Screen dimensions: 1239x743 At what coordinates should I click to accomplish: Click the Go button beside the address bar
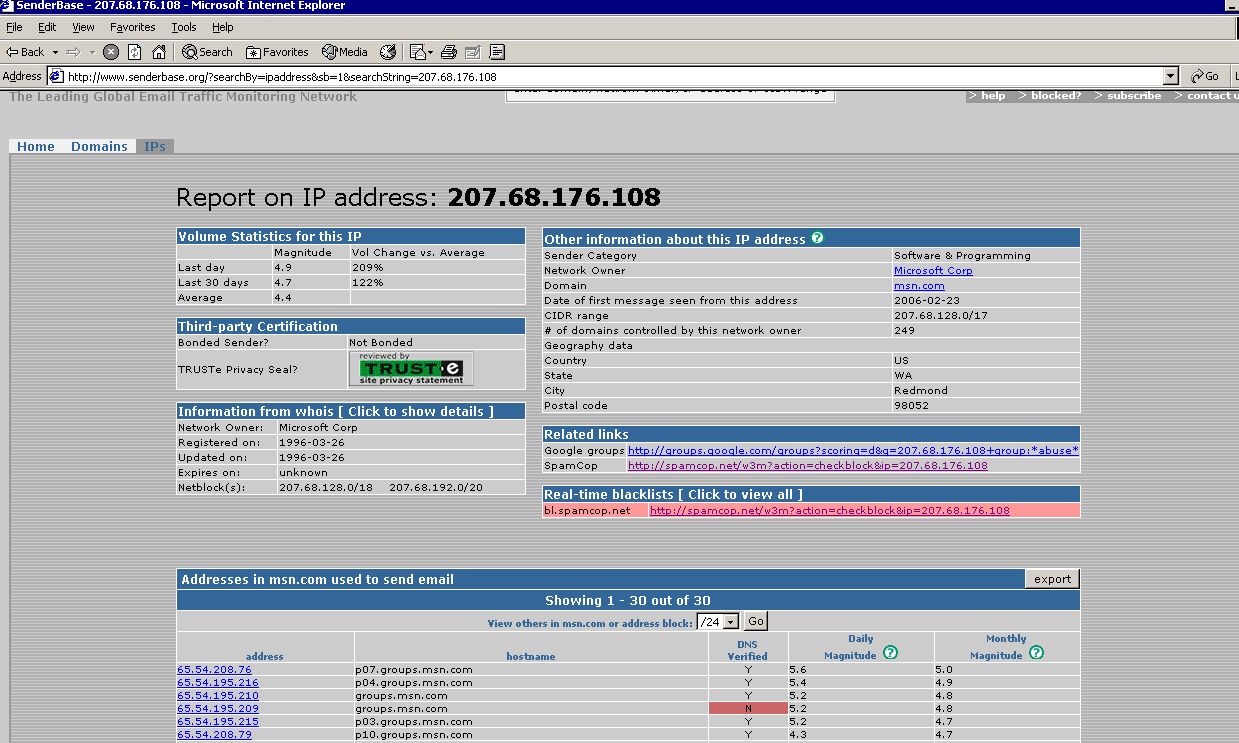point(1205,76)
